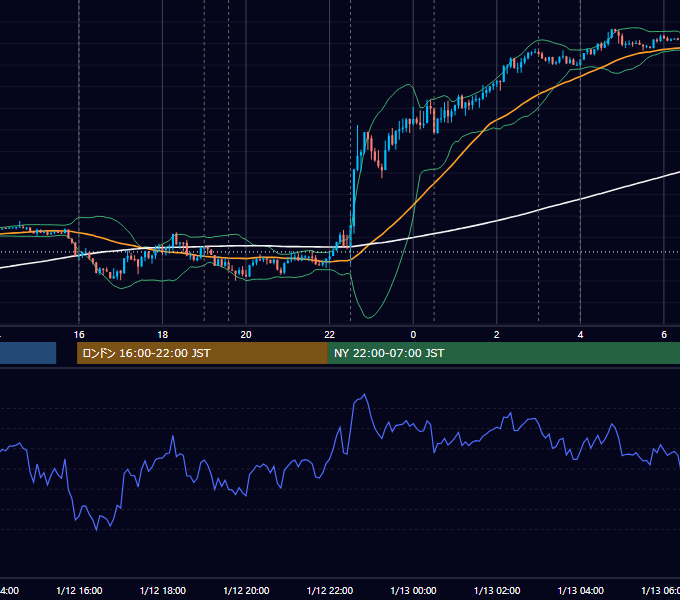This screenshot has height=600, width=680.
Task: Click the 1/12 22:00 date label
Action: (330, 590)
